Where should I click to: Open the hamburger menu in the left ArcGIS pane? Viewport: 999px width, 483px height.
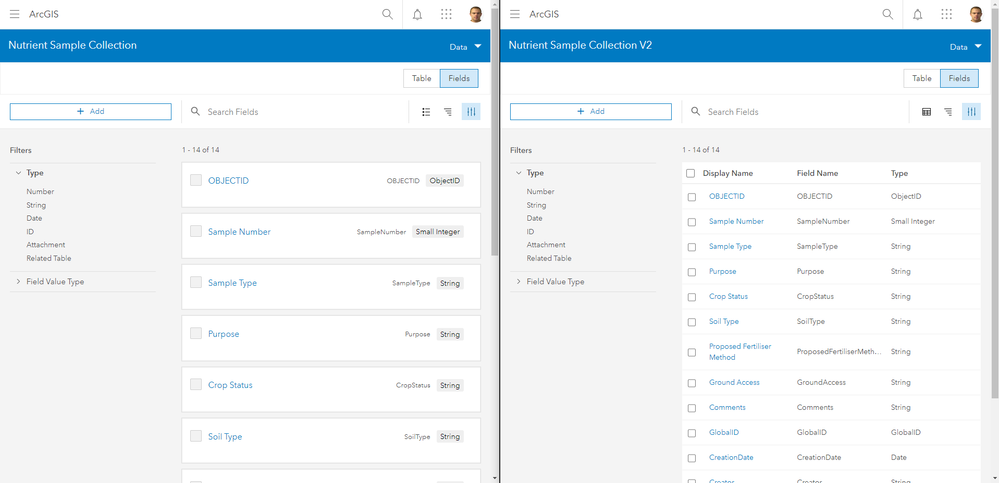point(14,14)
